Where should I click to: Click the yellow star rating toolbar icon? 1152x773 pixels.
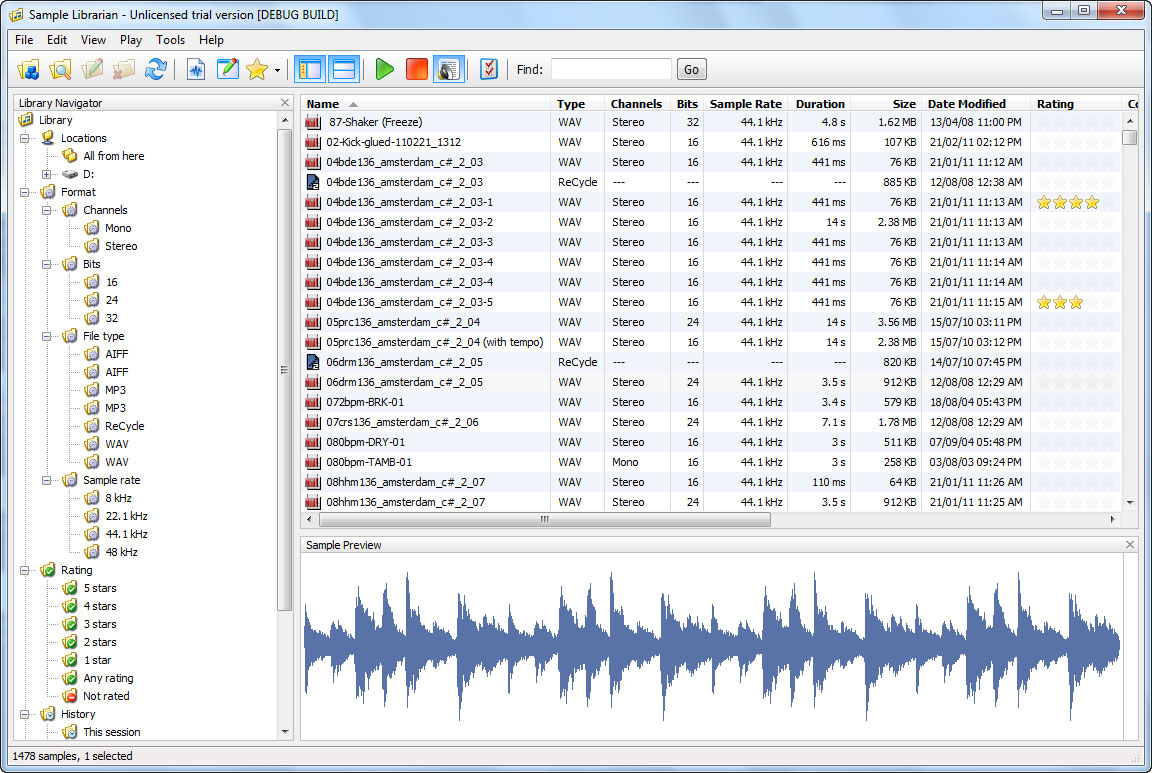tap(257, 70)
